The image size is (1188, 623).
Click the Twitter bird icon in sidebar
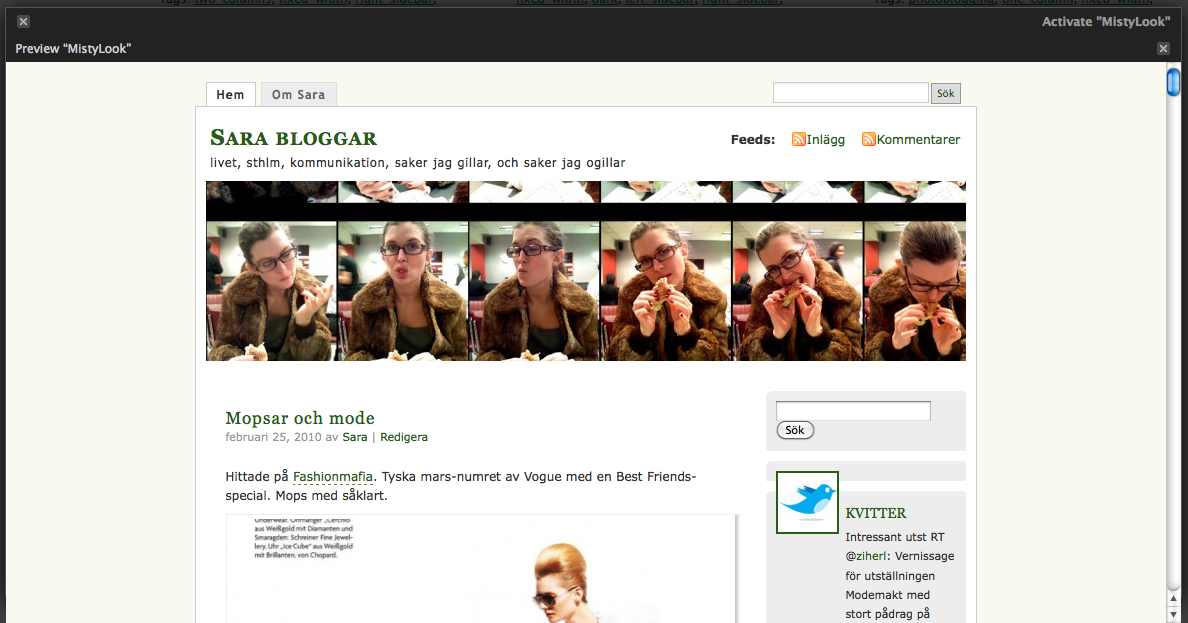[x=807, y=501]
